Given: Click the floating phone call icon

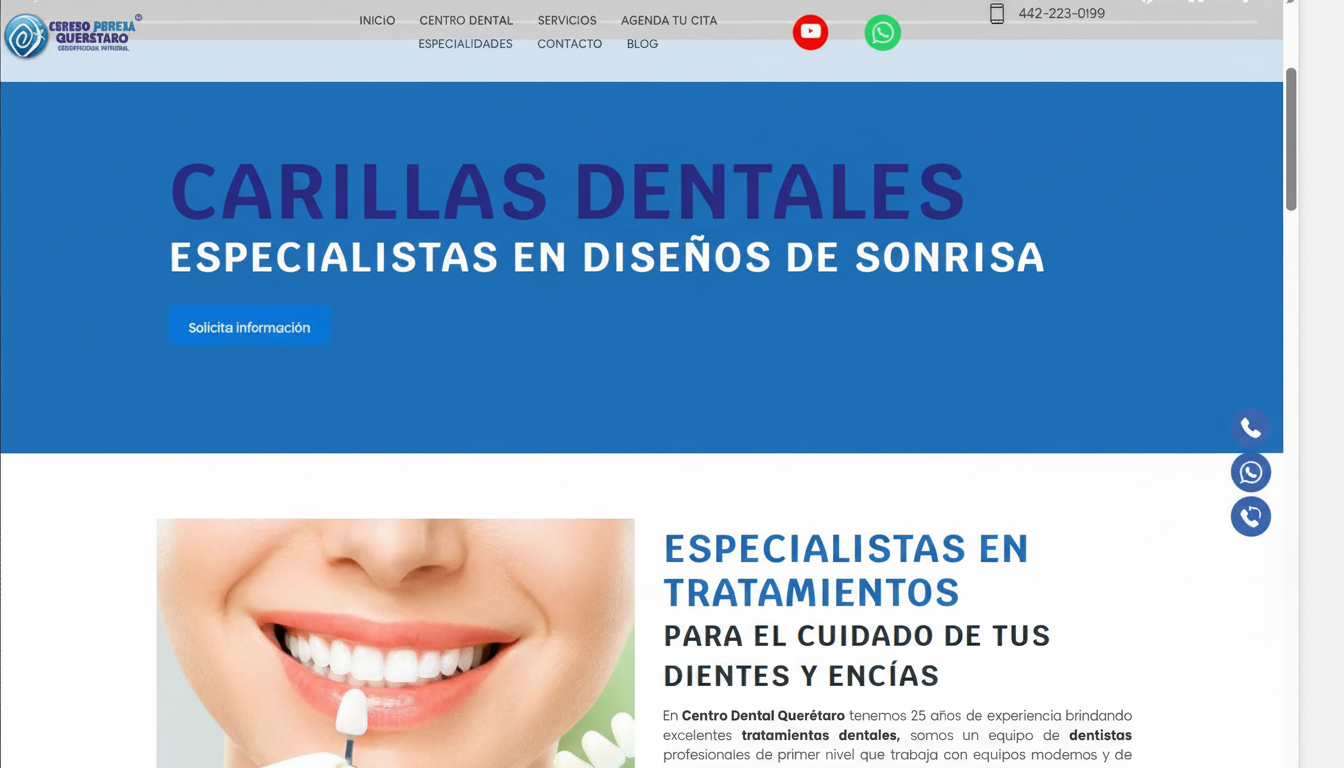Looking at the screenshot, I should [x=1251, y=427].
